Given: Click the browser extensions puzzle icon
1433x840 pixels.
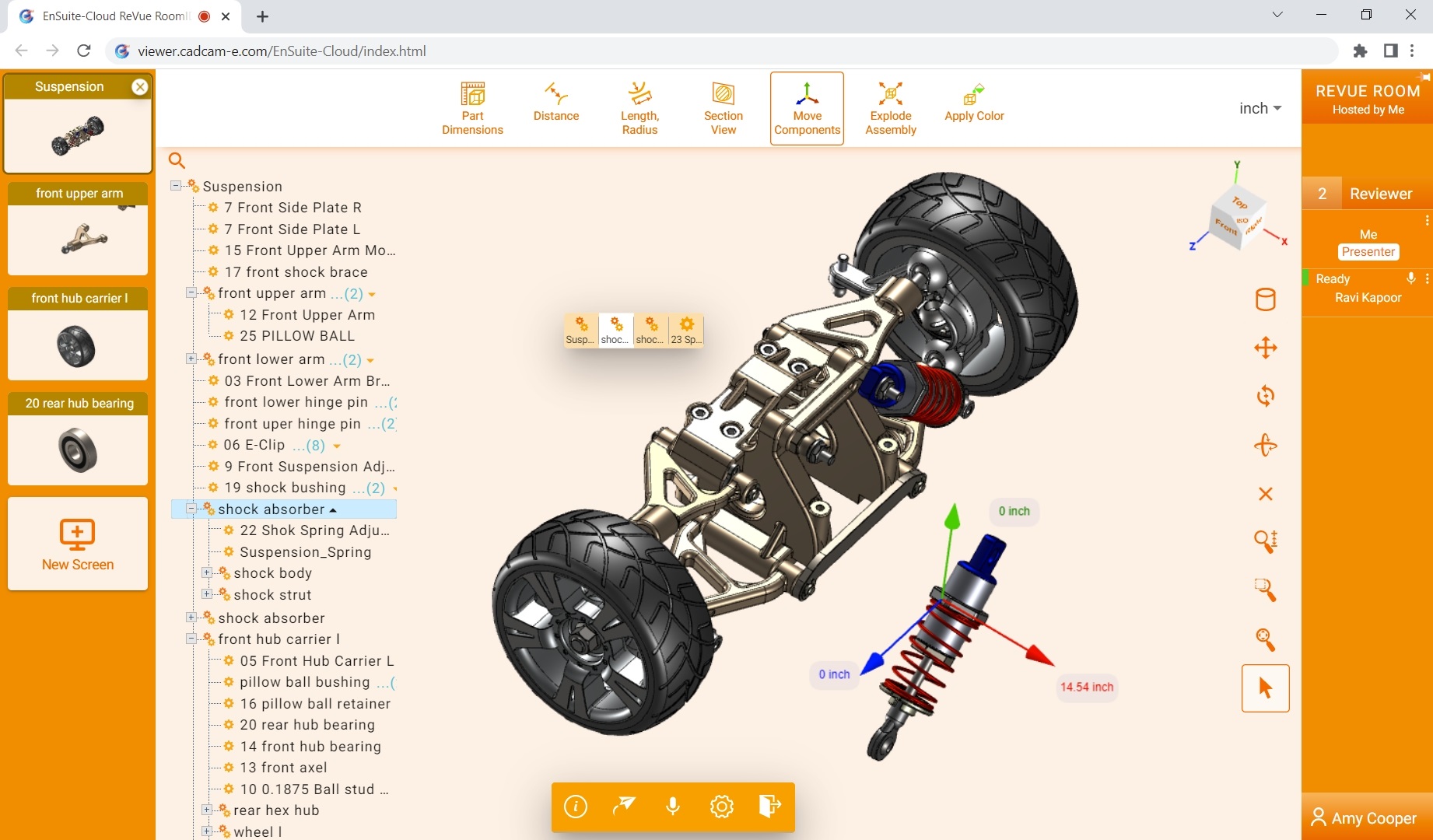Looking at the screenshot, I should point(1360,51).
